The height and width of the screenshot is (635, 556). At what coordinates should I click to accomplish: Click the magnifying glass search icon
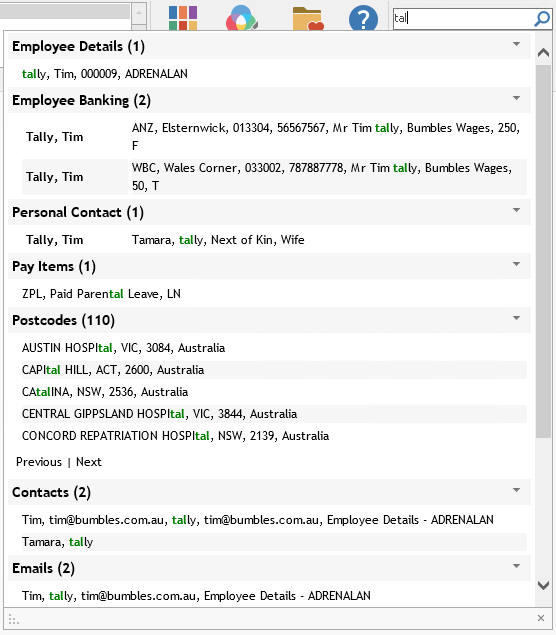click(542, 19)
